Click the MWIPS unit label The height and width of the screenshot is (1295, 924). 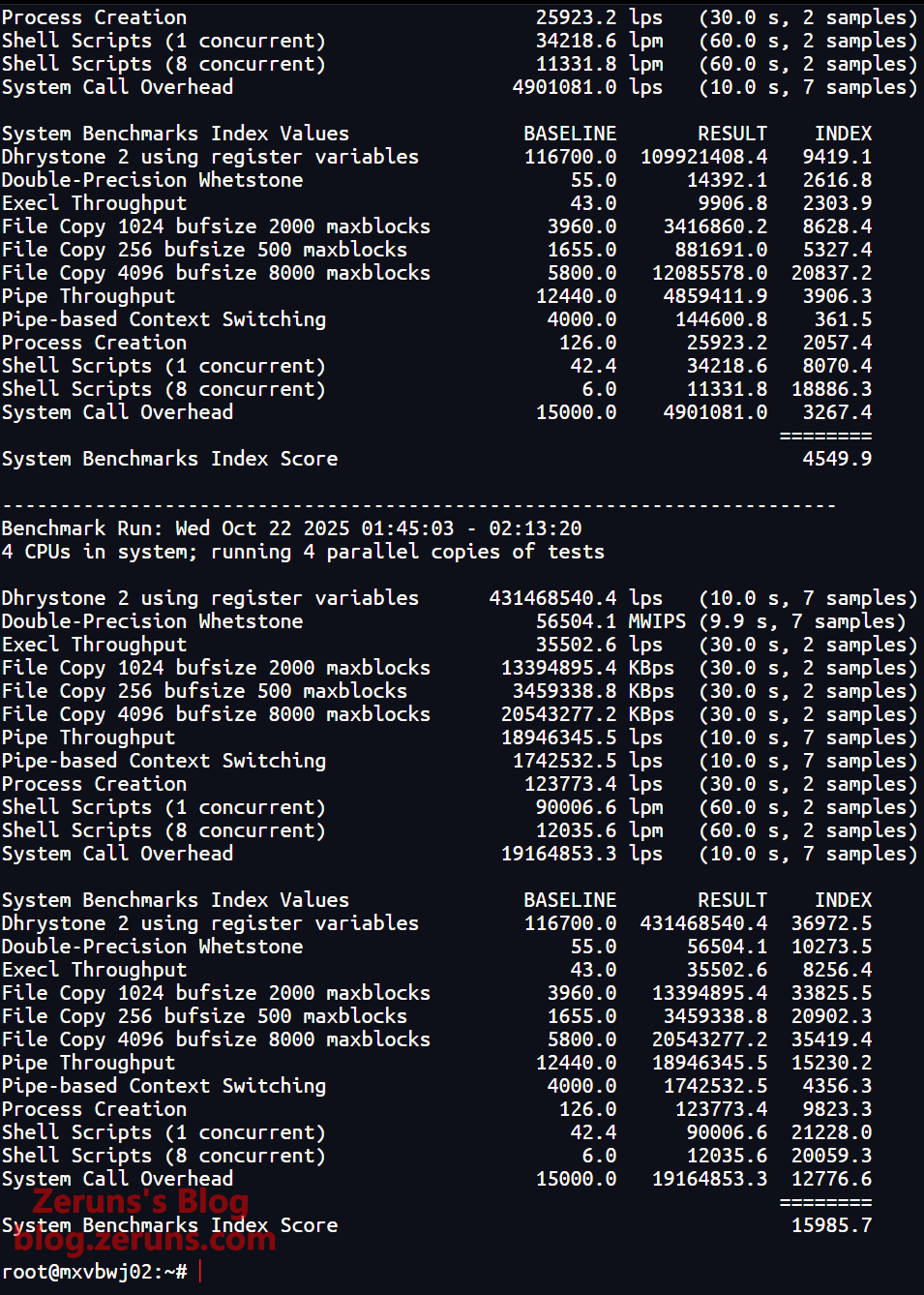click(657, 621)
